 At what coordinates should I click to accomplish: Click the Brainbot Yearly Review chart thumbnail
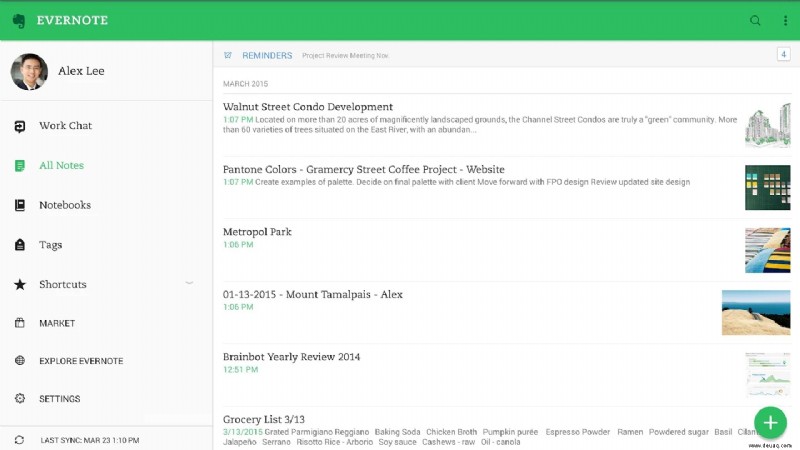coord(768,375)
